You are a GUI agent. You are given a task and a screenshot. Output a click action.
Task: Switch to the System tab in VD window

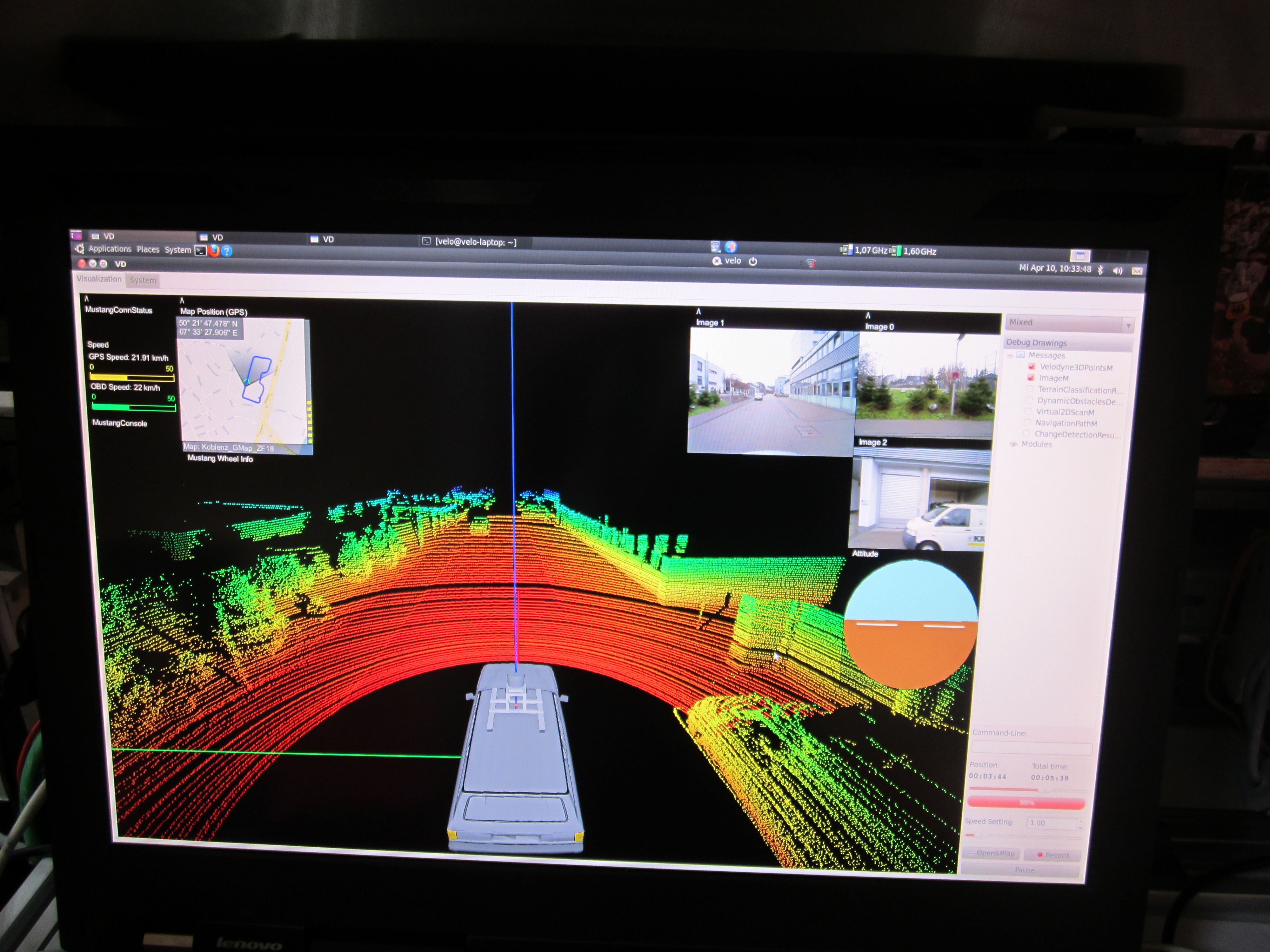pyautogui.click(x=143, y=280)
